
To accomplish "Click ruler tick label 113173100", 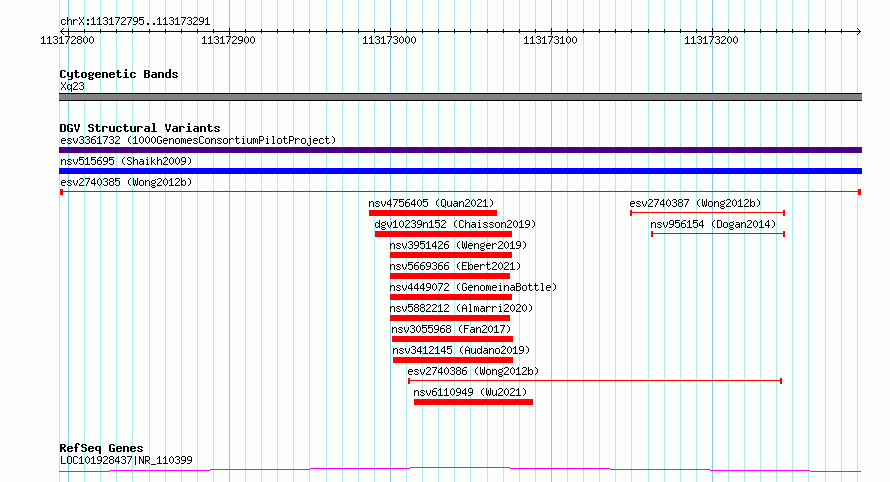I will pyautogui.click(x=550, y=40).
